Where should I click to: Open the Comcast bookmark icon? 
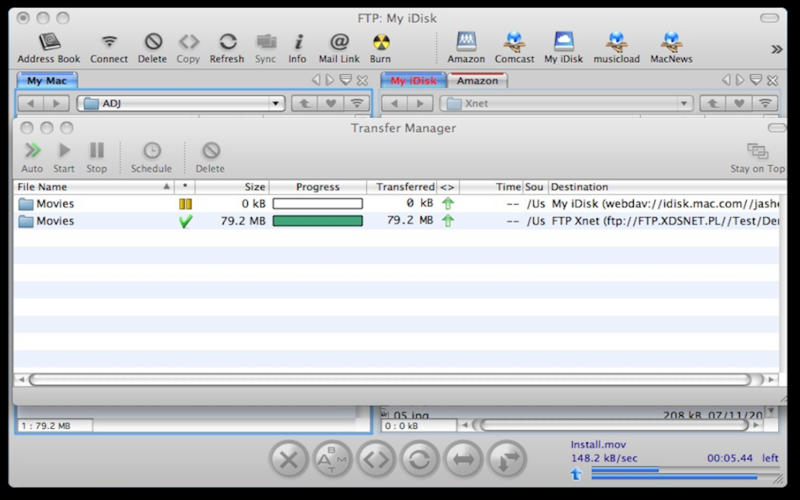[x=514, y=48]
